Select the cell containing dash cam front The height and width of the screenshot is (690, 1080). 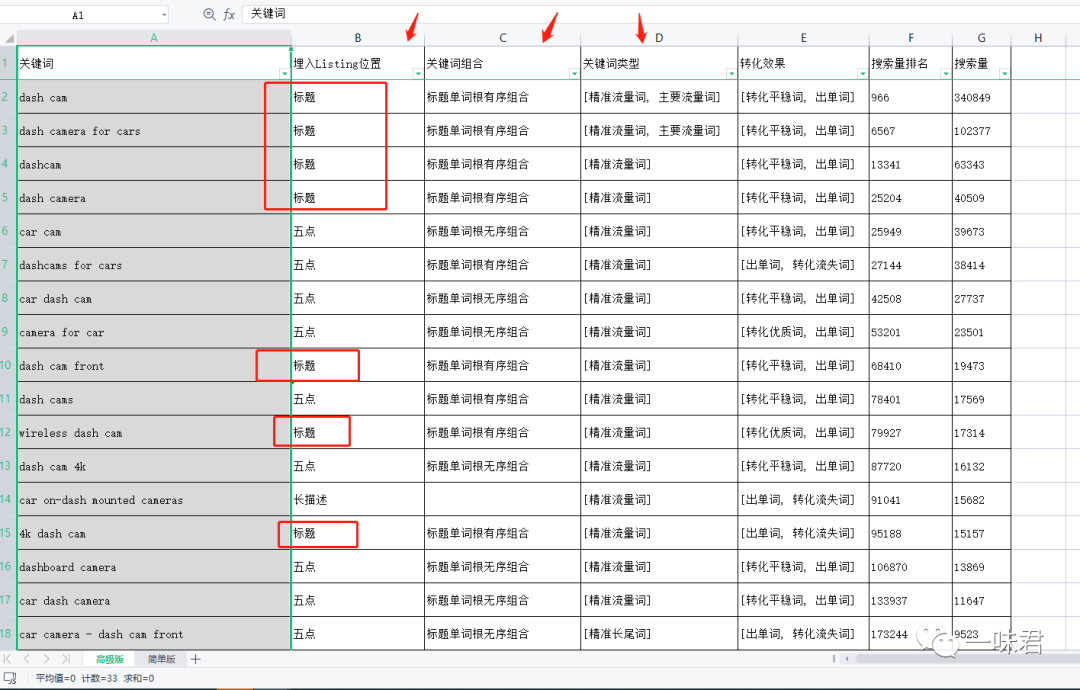click(x=150, y=365)
